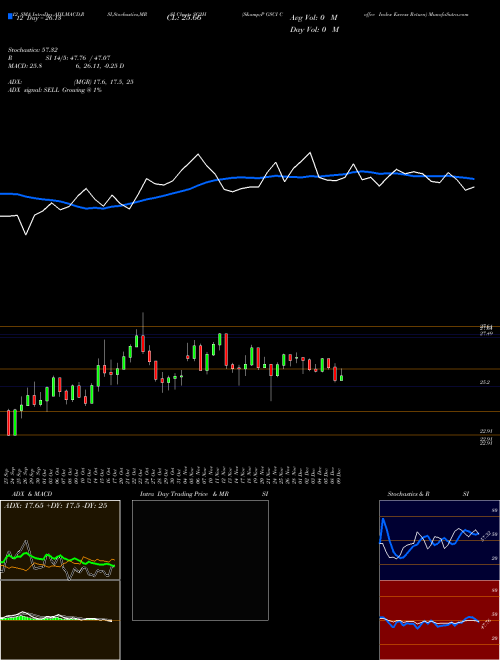This screenshot has width=500, height=660.
Task: Click the 12 Day moving average value
Action: coord(39,18)
